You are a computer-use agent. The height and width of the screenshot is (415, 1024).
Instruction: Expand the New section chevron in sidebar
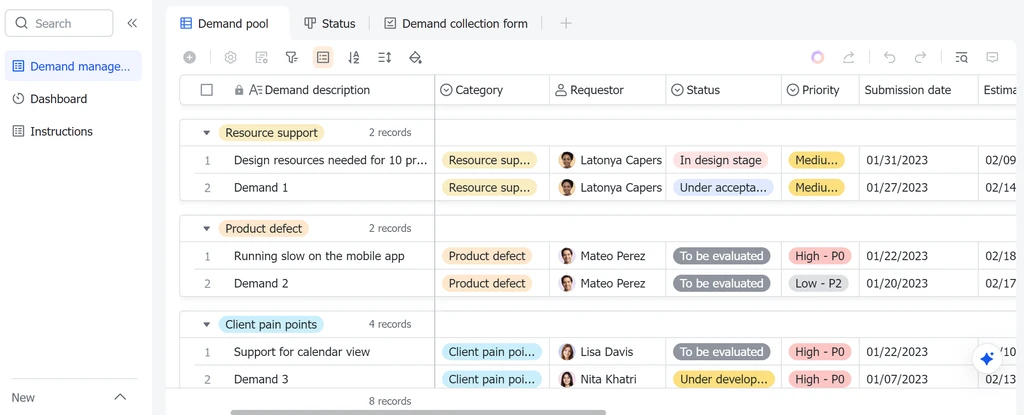(x=120, y=397)
